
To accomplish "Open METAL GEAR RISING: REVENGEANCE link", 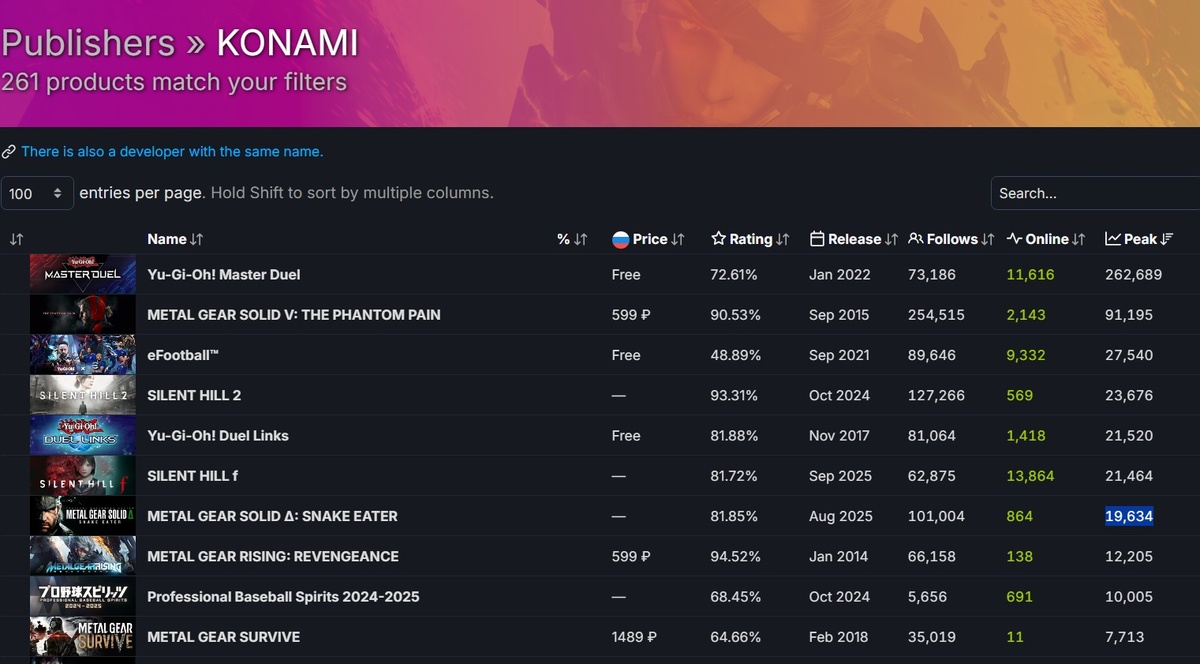I will pyautogui.click(x=273, y=556).
